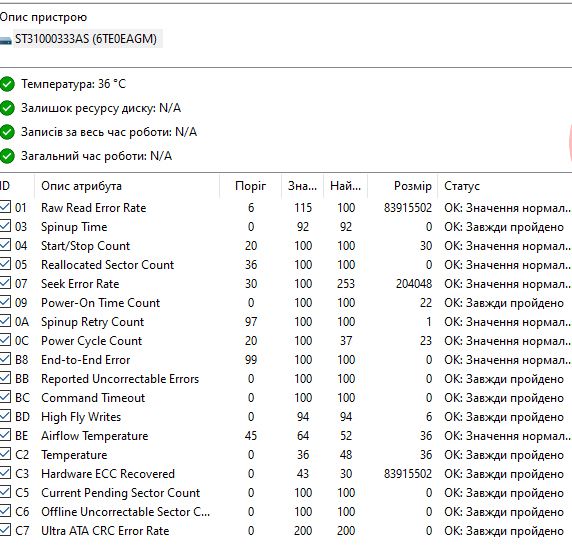This screenshot has width=572, height=546.
Task: Toggle checkbox for C6 Offline Uncorrectable Sector
Action: [5, 510]
